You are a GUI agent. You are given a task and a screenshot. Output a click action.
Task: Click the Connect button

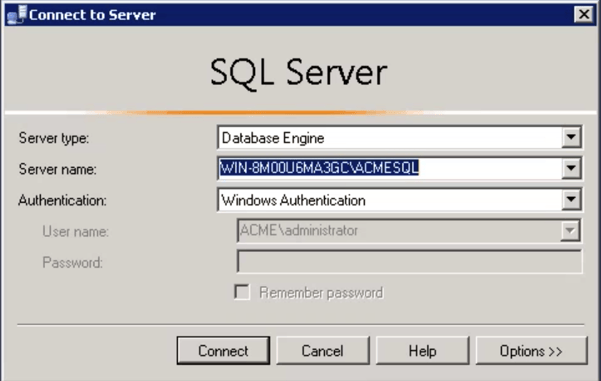click(223, 350)
